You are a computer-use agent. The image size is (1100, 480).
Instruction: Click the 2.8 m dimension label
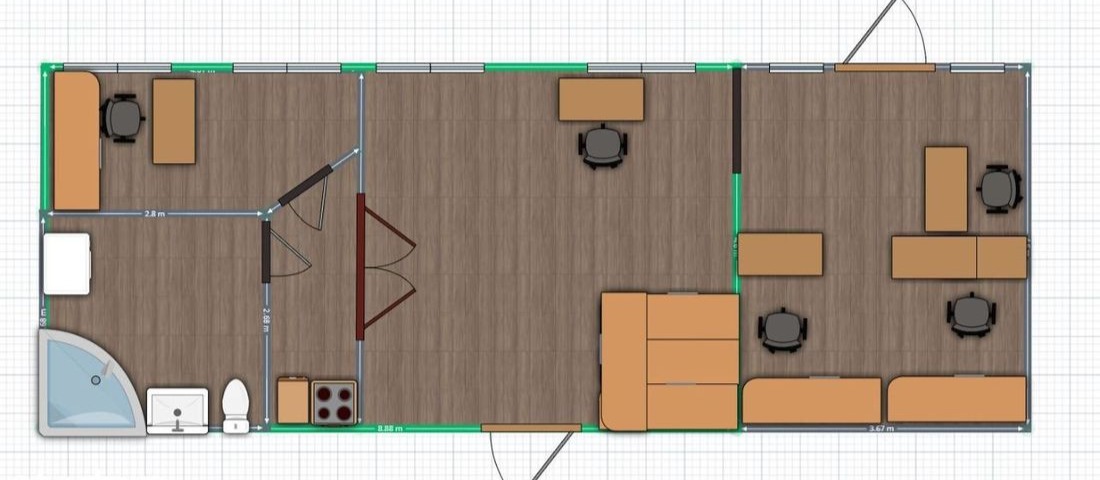coord(154,213)
